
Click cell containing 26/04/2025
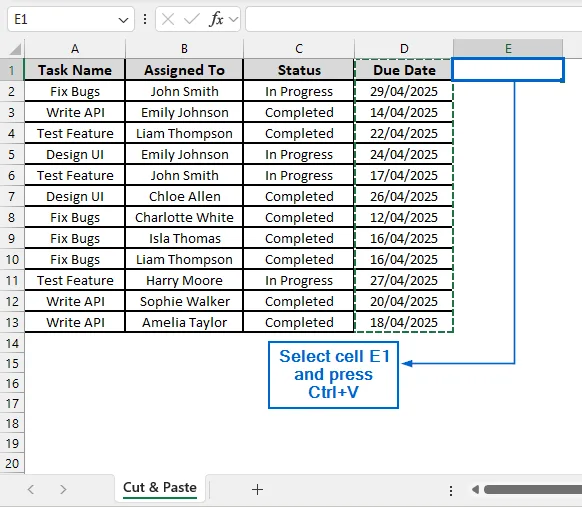coord(404,196)
